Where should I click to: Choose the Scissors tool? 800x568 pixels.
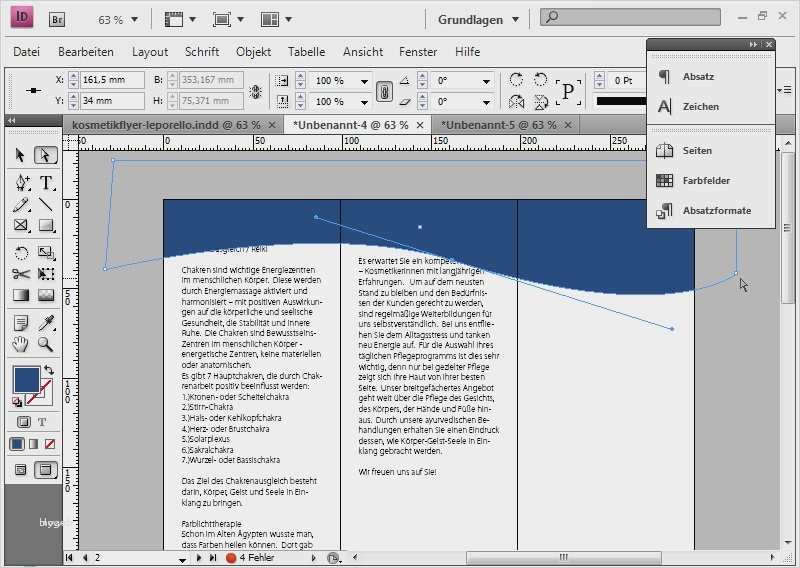21,273
